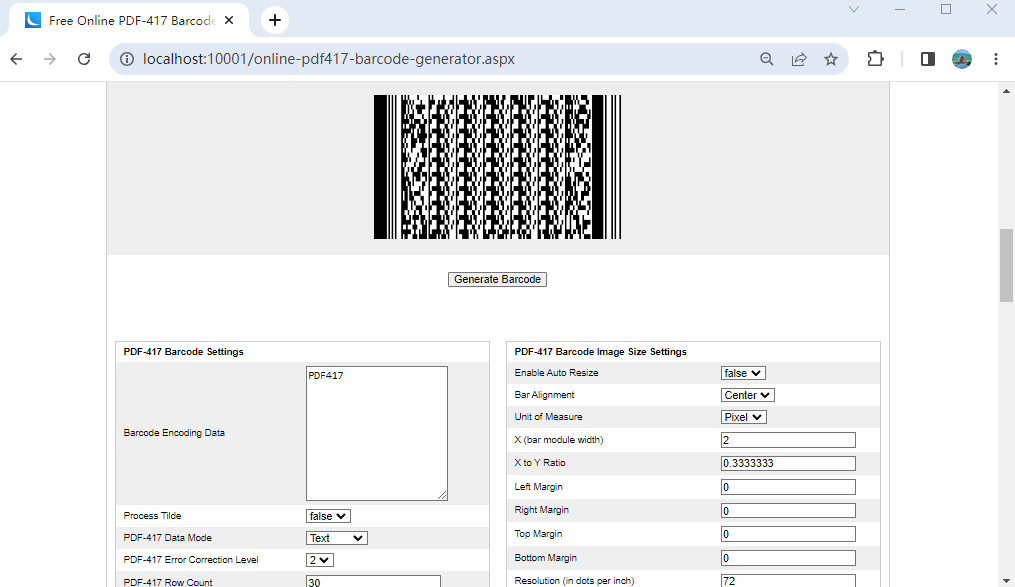Open the Process Tilde dropdown
This screenshot has height=587, width=1015.
click(x=325, y=515)
